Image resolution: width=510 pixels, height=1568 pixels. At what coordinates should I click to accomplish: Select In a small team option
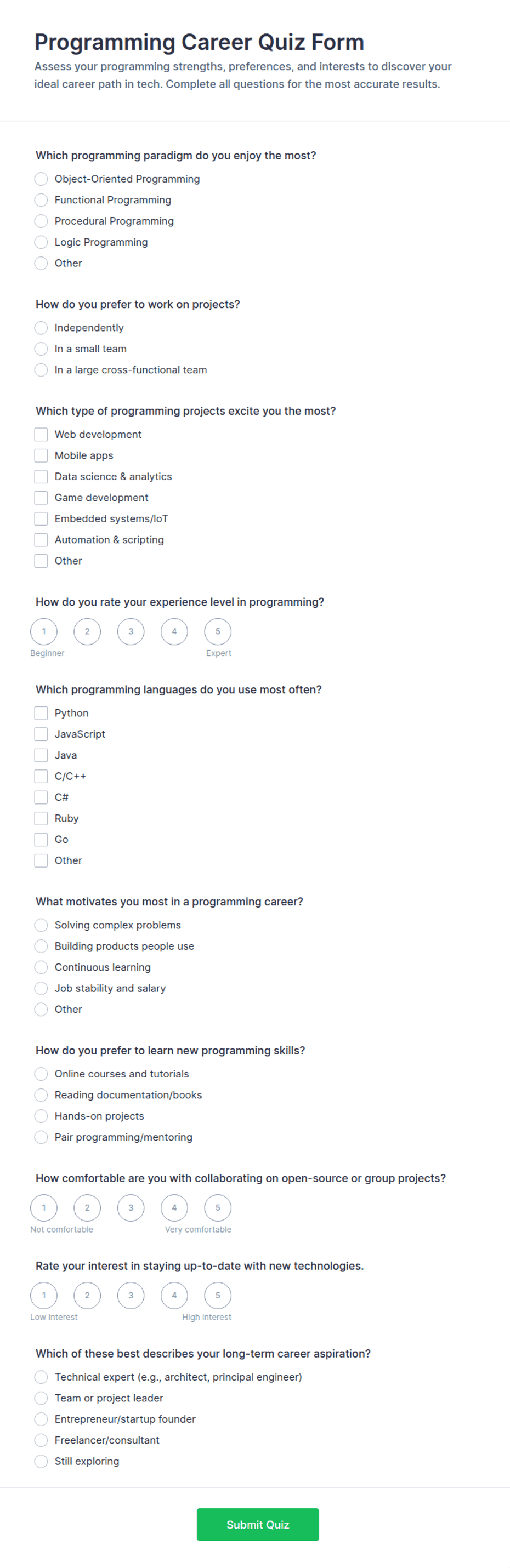click(x=41, y=349)
